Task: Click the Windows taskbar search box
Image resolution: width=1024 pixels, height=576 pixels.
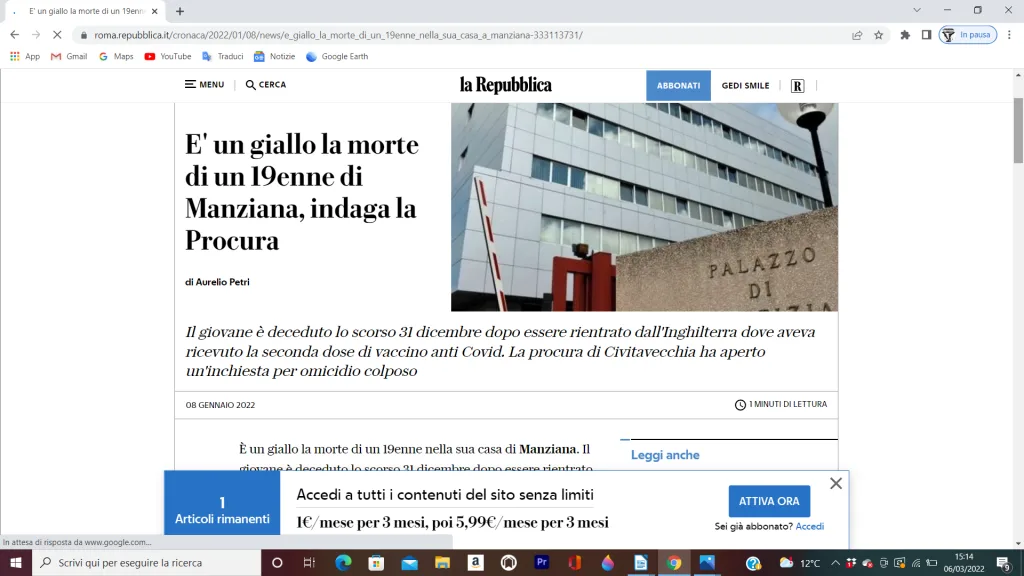Action: (x=147, y=562)
